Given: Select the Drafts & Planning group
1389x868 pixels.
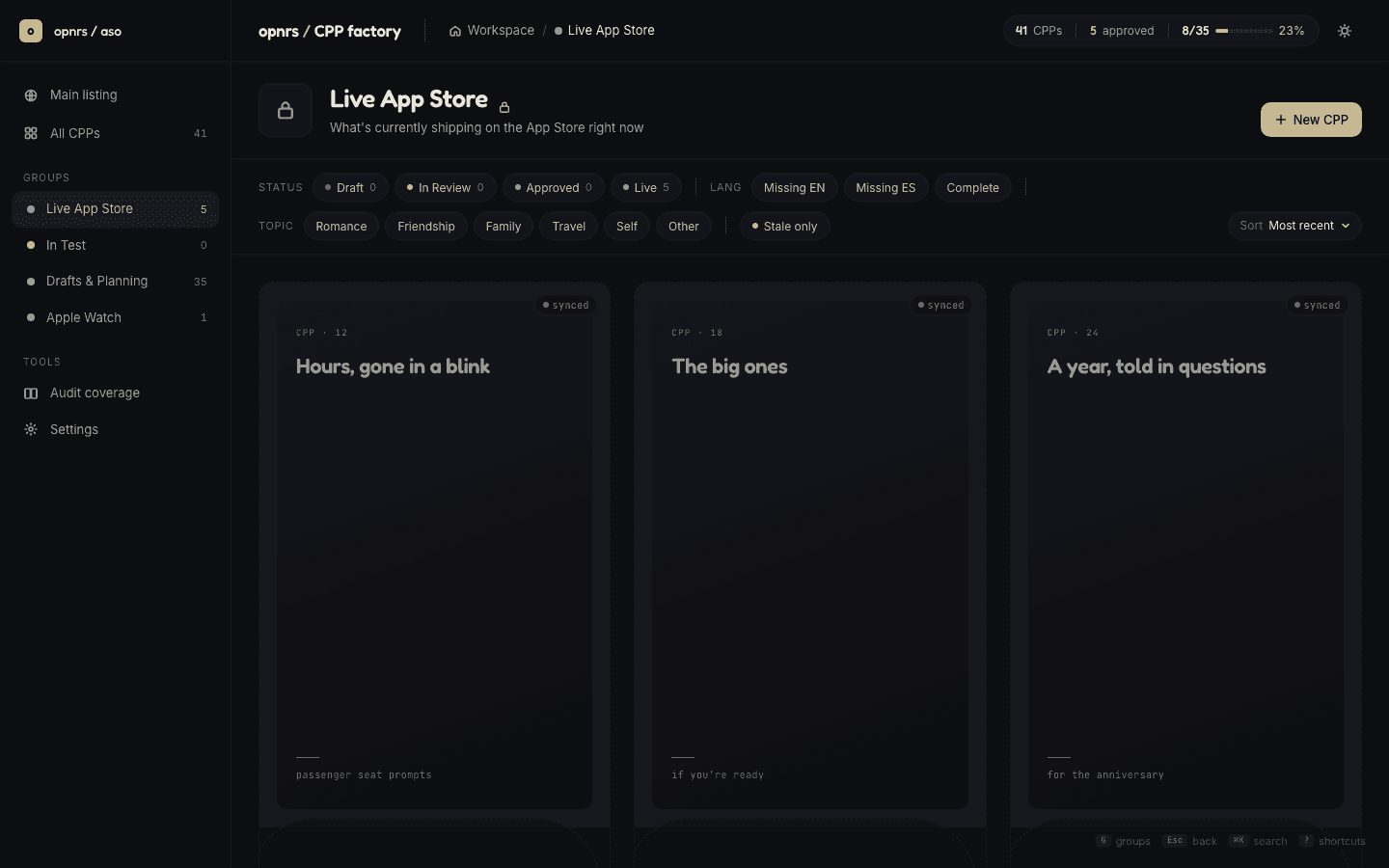Looking at the screenshot, I should (116, 282).
